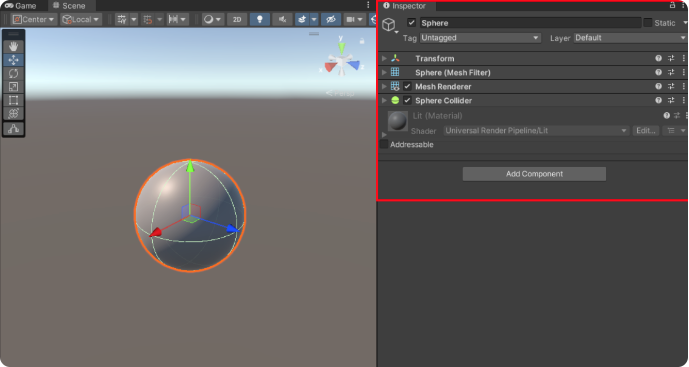Click the Z axis cone of orientation gizmo

[354, 65]
